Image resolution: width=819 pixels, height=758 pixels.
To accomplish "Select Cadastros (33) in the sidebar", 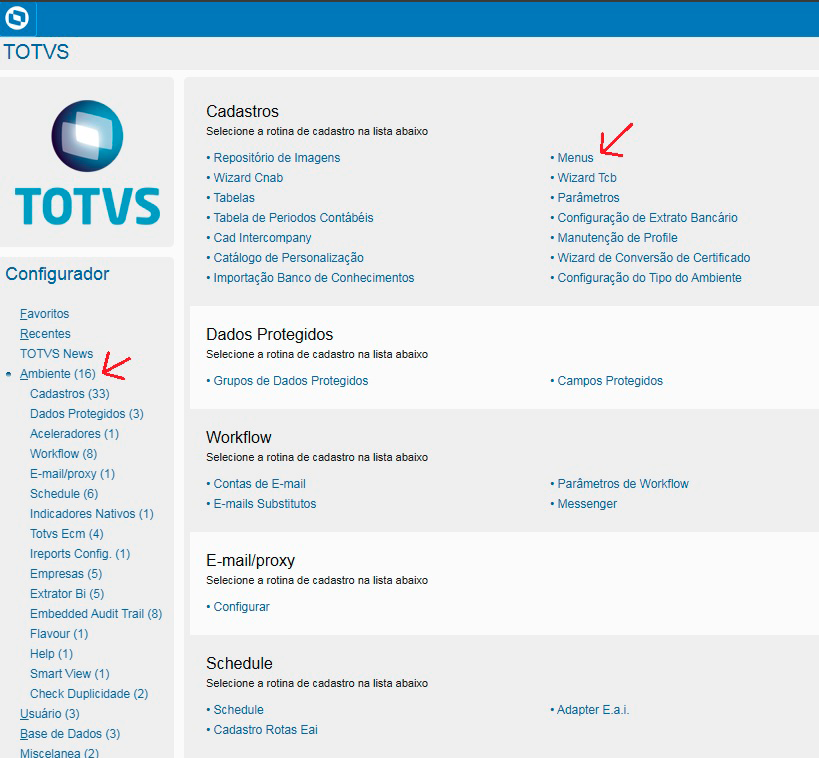I will click(x=69, y=393).
